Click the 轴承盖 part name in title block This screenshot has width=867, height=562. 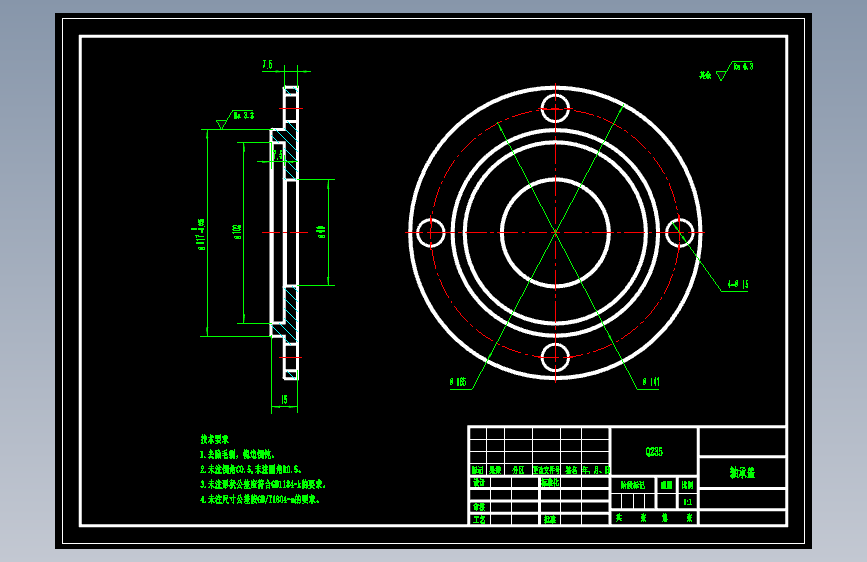tap(742, 472)
